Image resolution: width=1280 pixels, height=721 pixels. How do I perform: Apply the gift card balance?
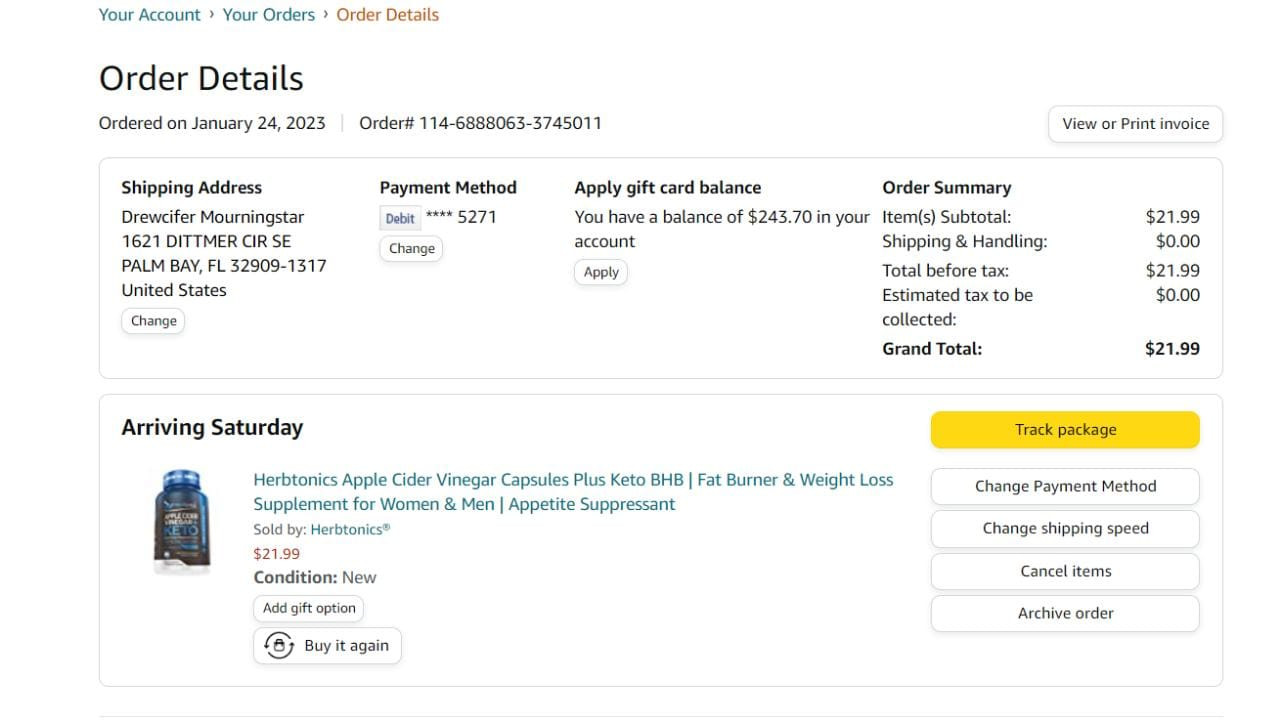(x=601, y=272)
